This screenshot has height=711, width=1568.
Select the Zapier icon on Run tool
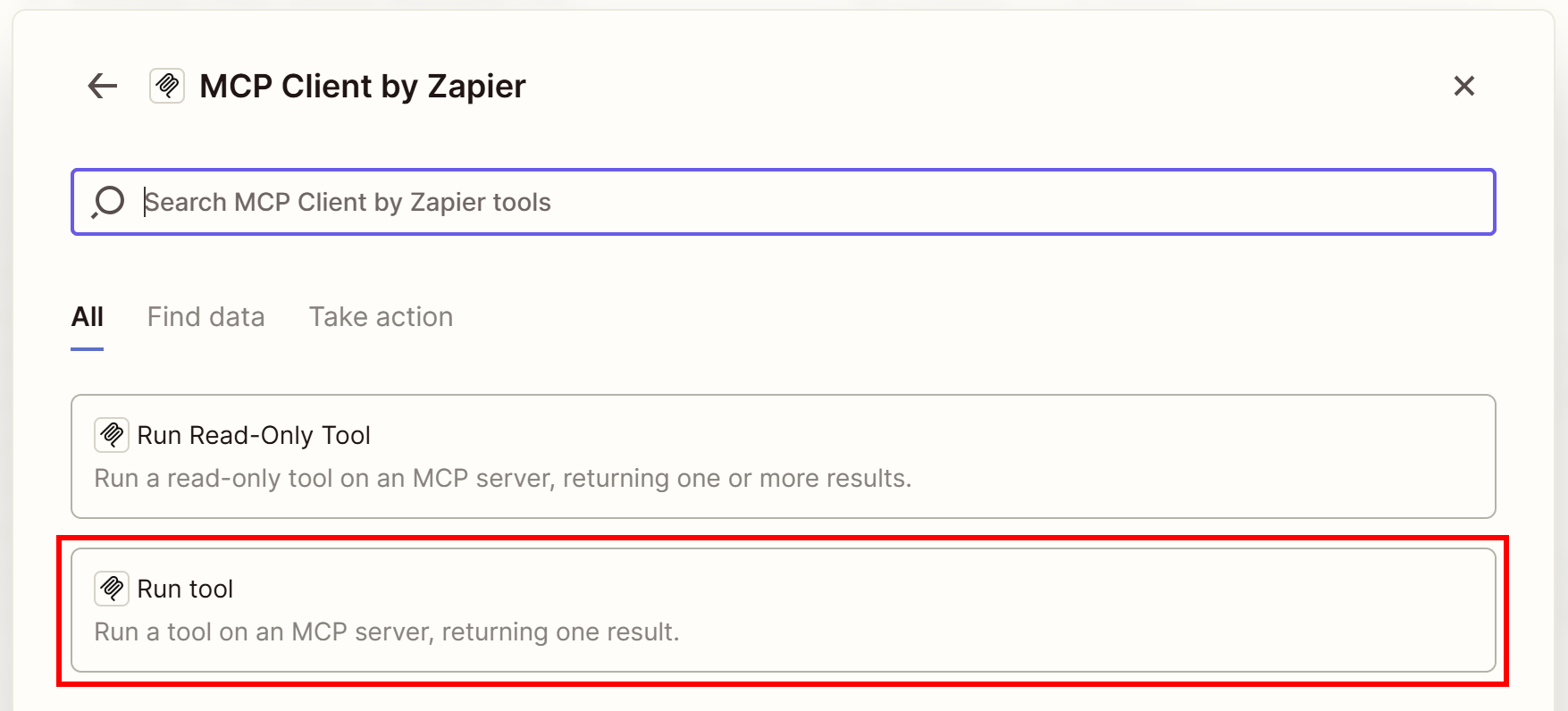click(112, 588)
